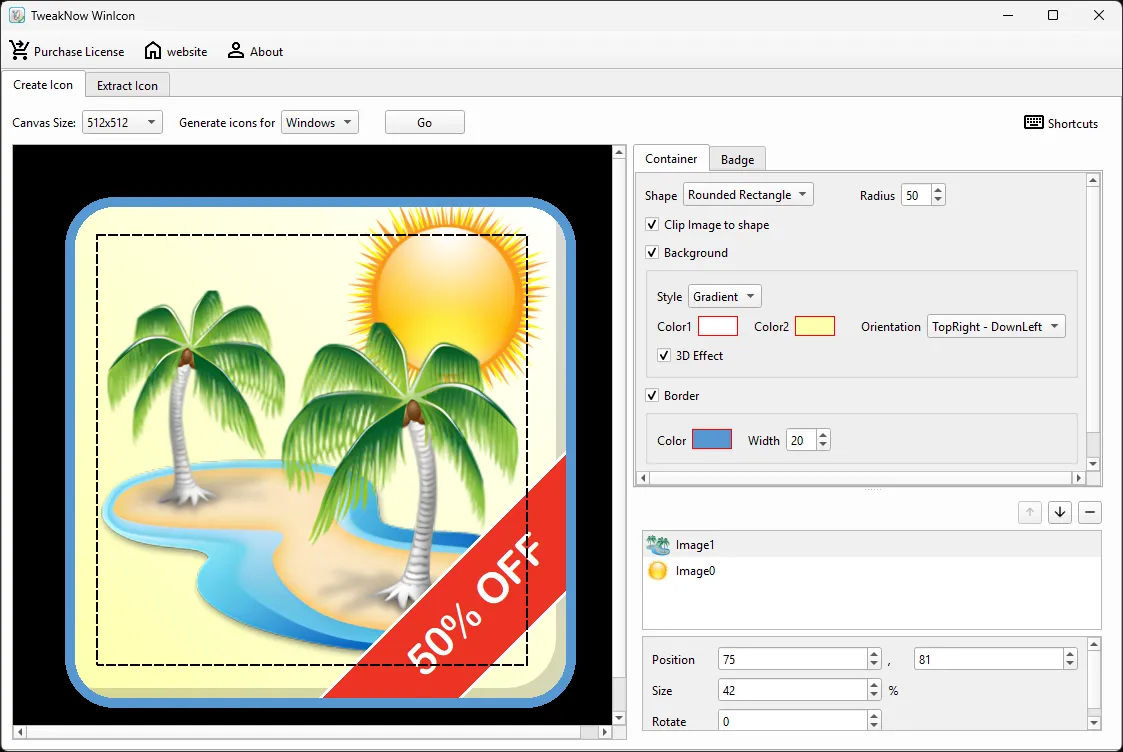Move layer down with the down arrow button

1060,512
